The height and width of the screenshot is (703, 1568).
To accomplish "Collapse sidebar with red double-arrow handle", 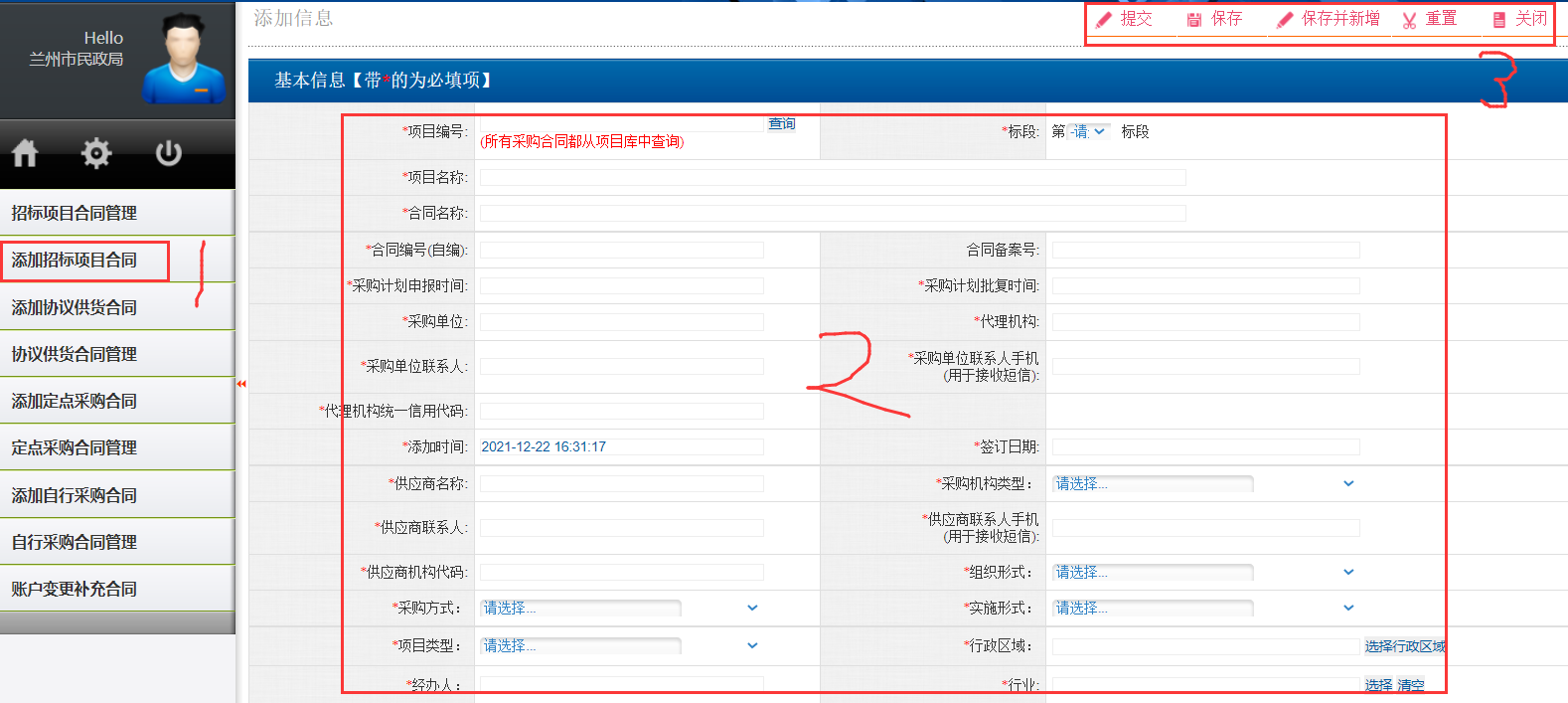I will 241,384.
